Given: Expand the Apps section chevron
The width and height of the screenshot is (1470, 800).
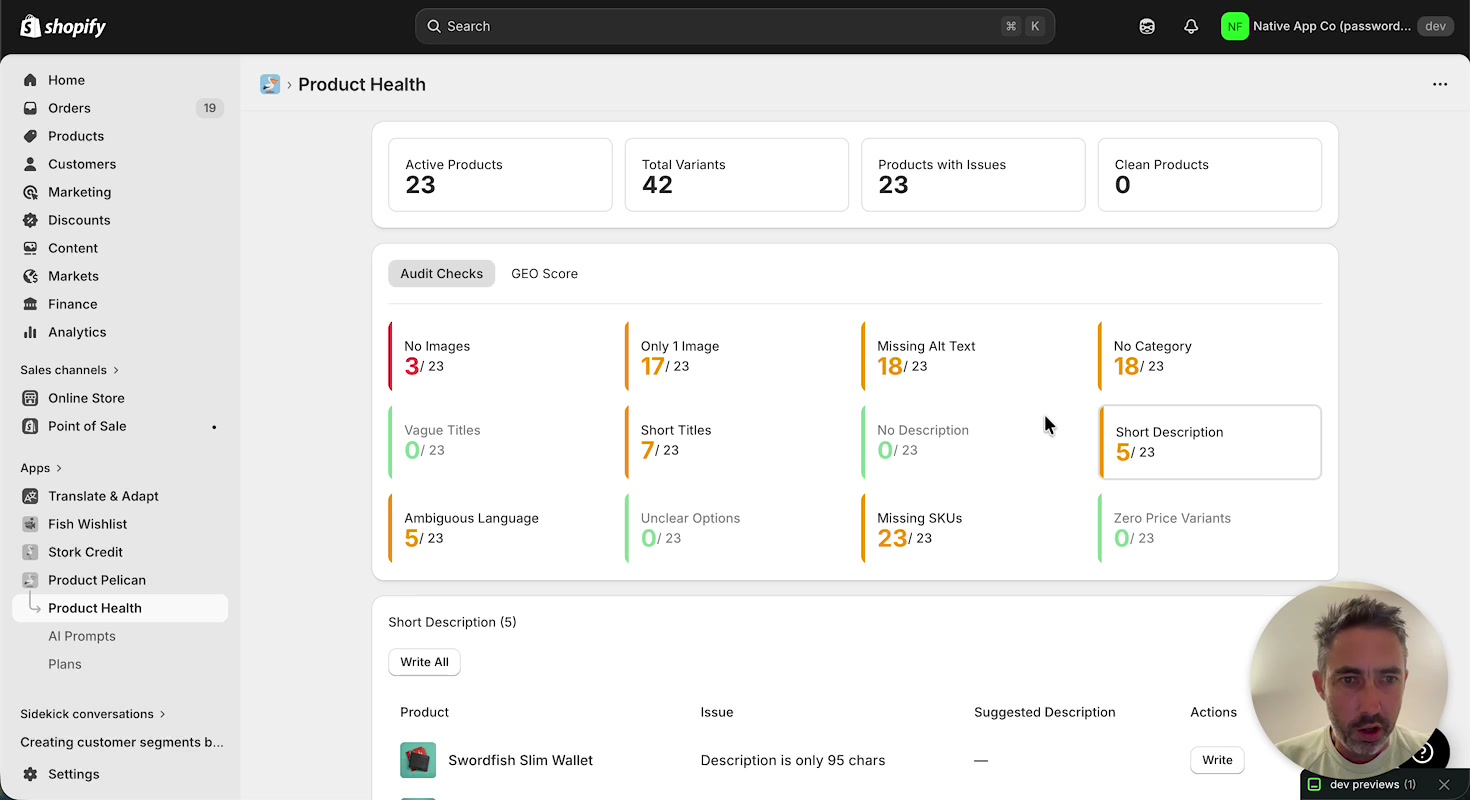Looking at the screenshot, I should click(59, 468).
